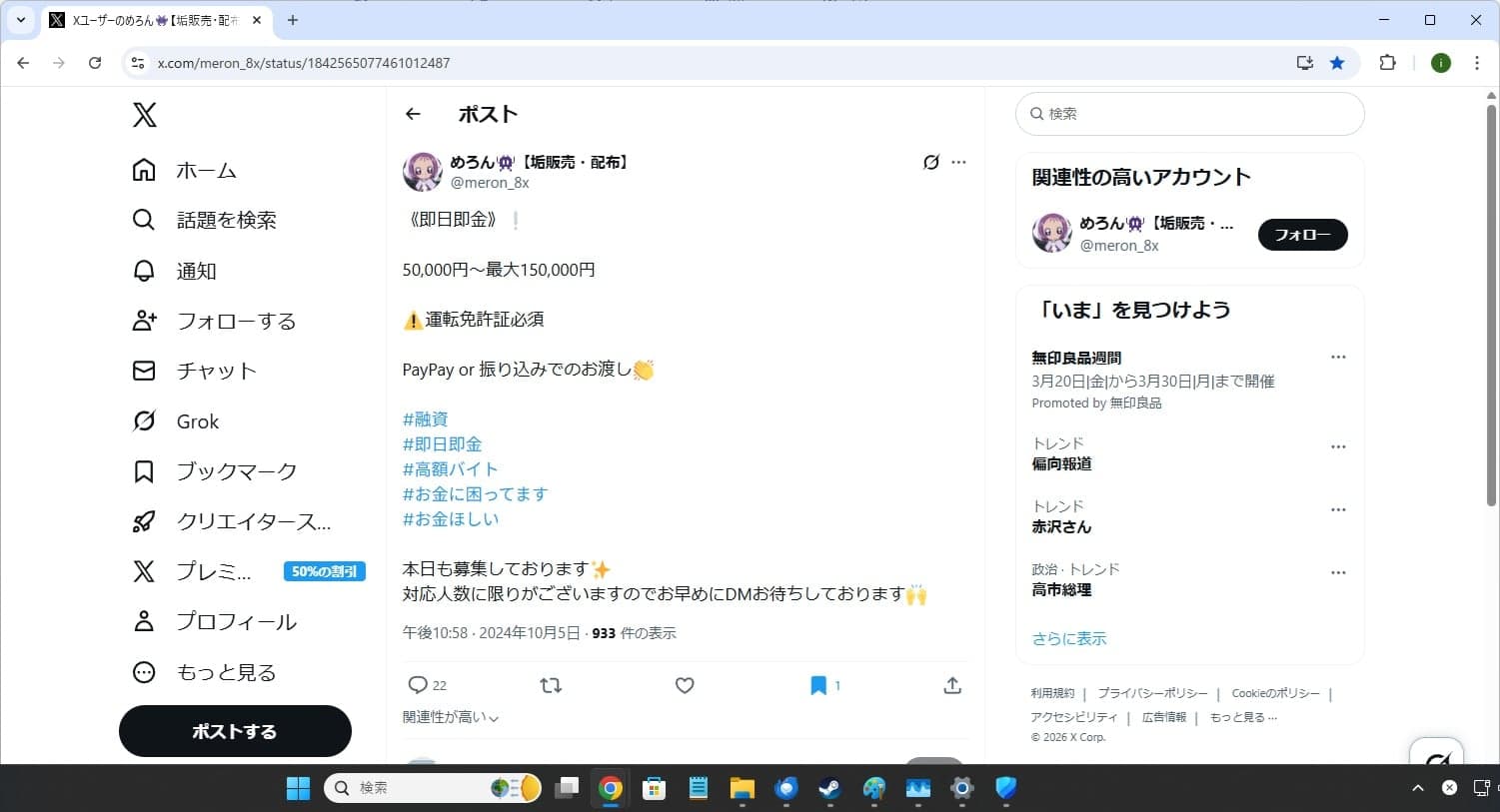Viewport: 1500px width, 812px height.
Task: Click the 50%の割引 badge
Action: click(325, 571)
